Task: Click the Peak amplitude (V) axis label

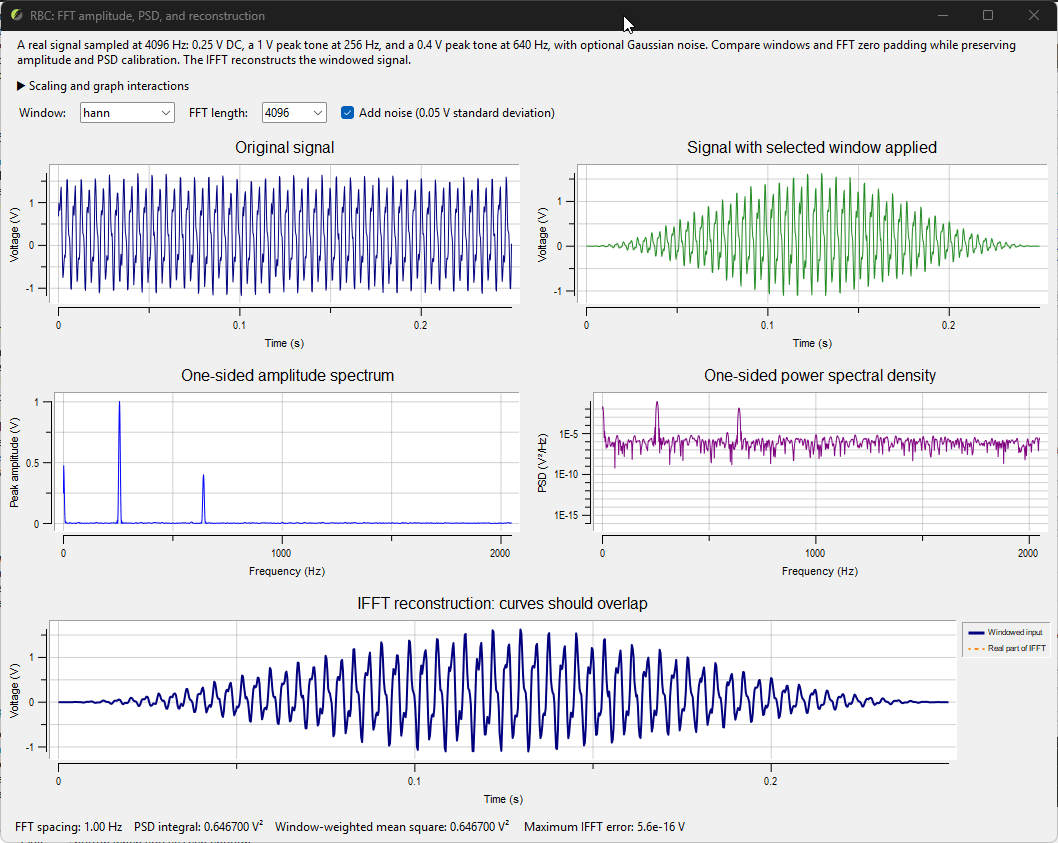Action: pos(14,462)
